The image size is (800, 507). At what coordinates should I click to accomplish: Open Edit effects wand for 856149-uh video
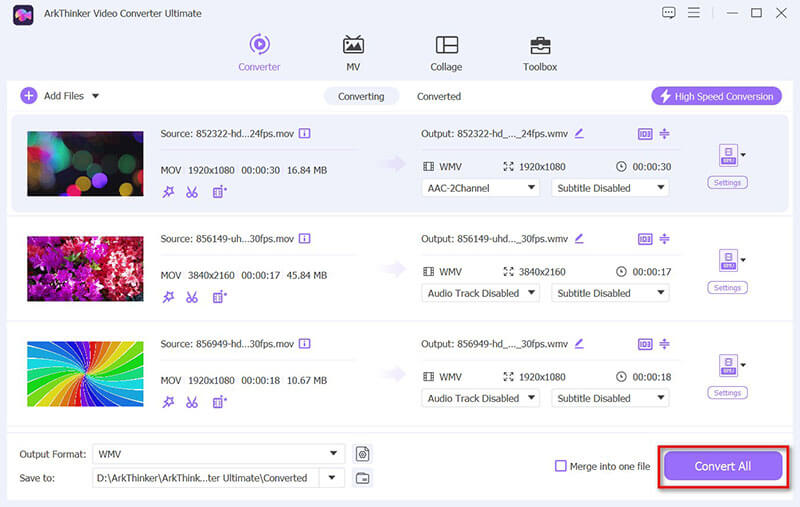tap(168, 297)
